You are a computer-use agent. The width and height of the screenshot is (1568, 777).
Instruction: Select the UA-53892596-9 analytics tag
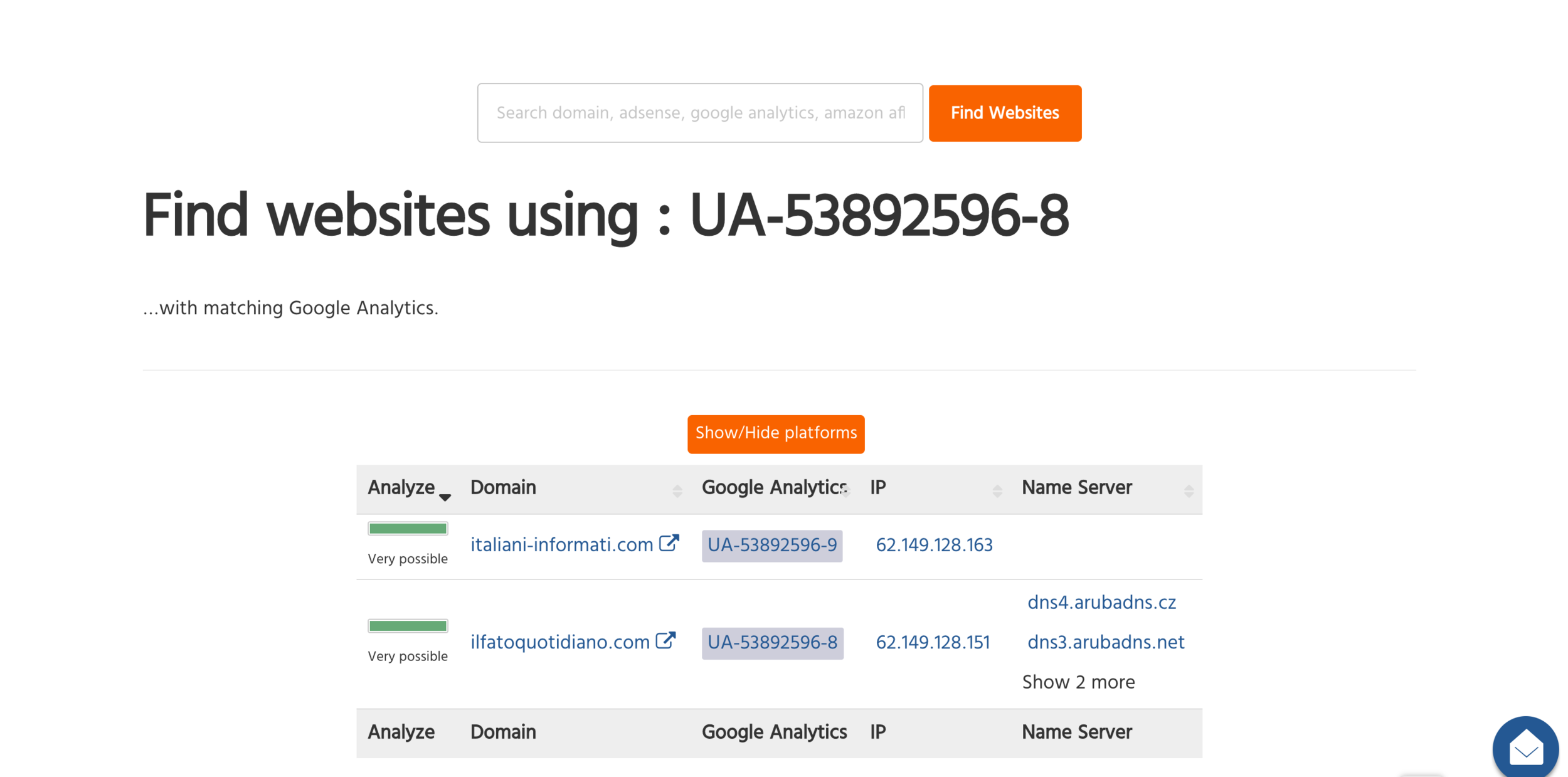pyautogui.click(x=771, y=545)
